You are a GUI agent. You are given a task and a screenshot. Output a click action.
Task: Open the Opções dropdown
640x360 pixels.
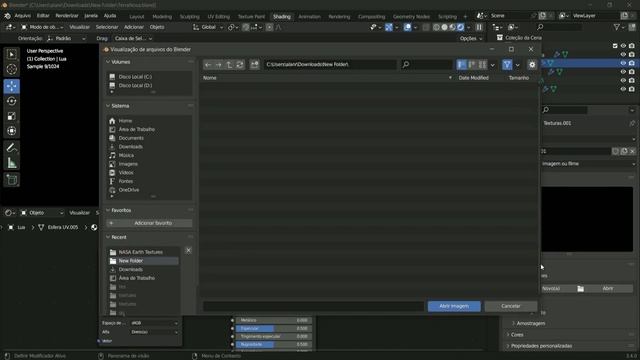[471, 38]
